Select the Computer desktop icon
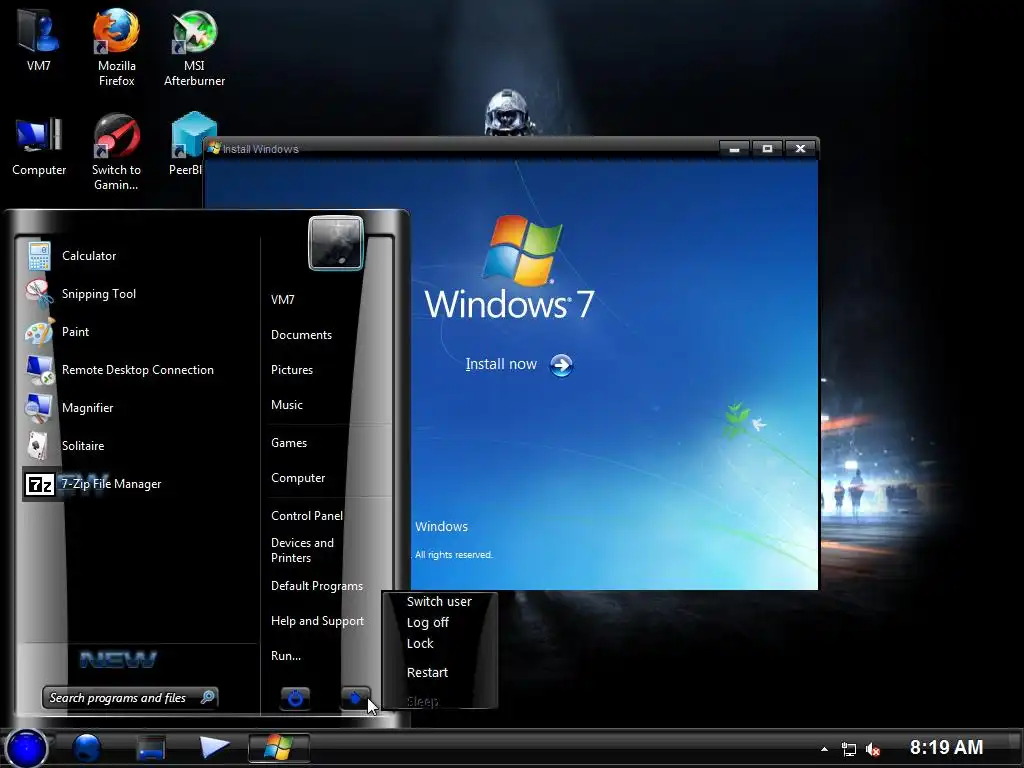The width and height of the screenshot is (1024, 768). 39,146
